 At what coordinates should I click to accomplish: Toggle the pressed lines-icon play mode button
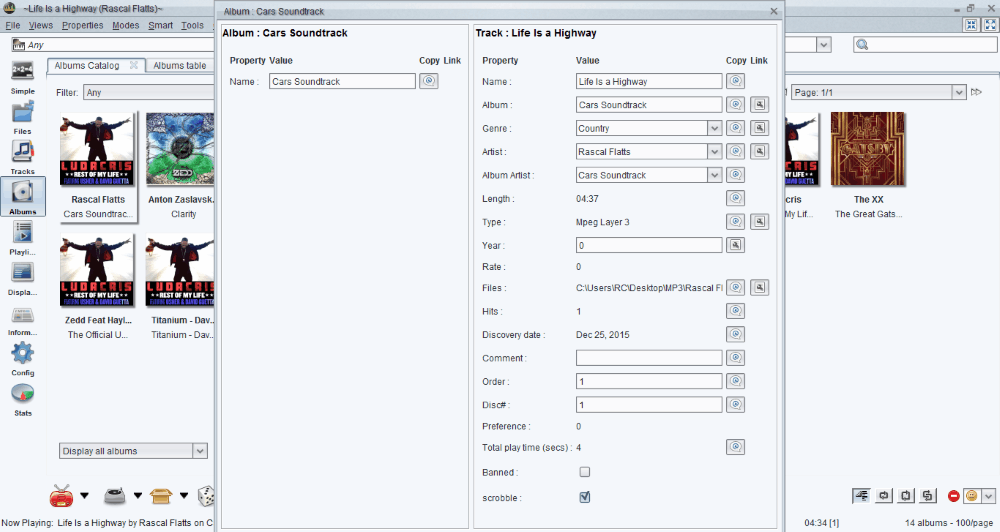(x=861, y=496)
